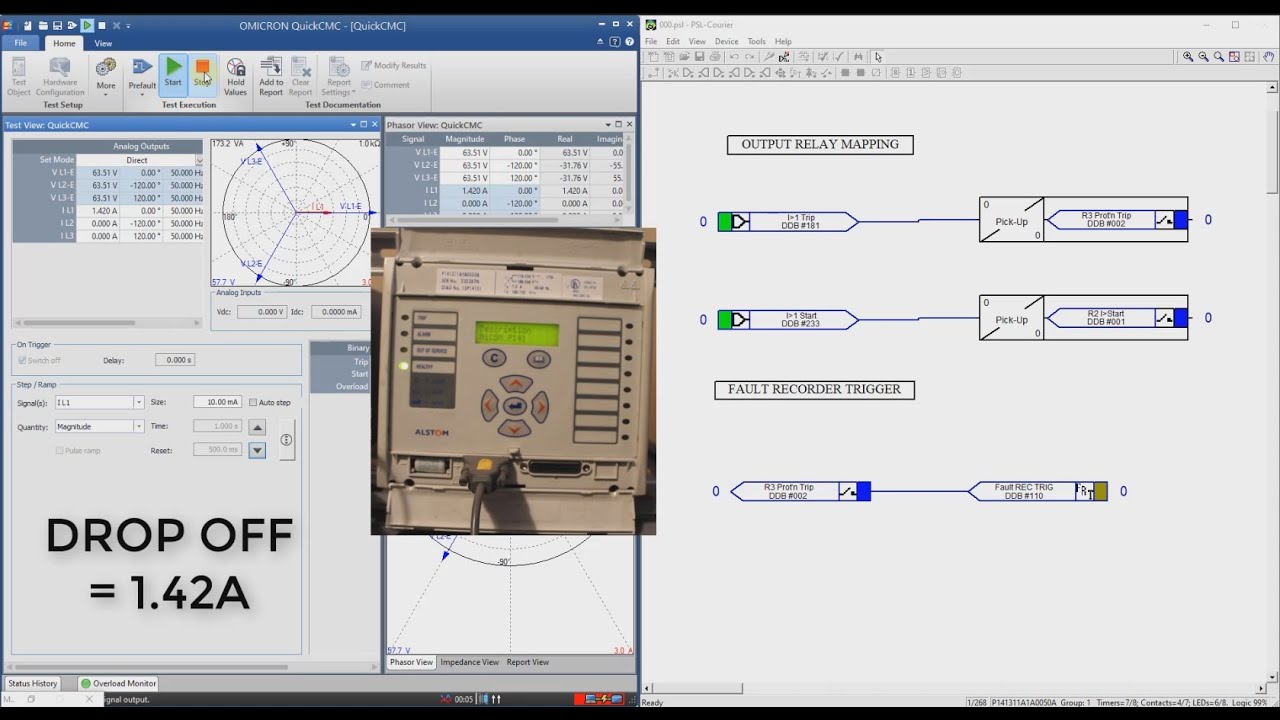
Task: Click zoom in magnifier icon
Action: point(1188,57)
